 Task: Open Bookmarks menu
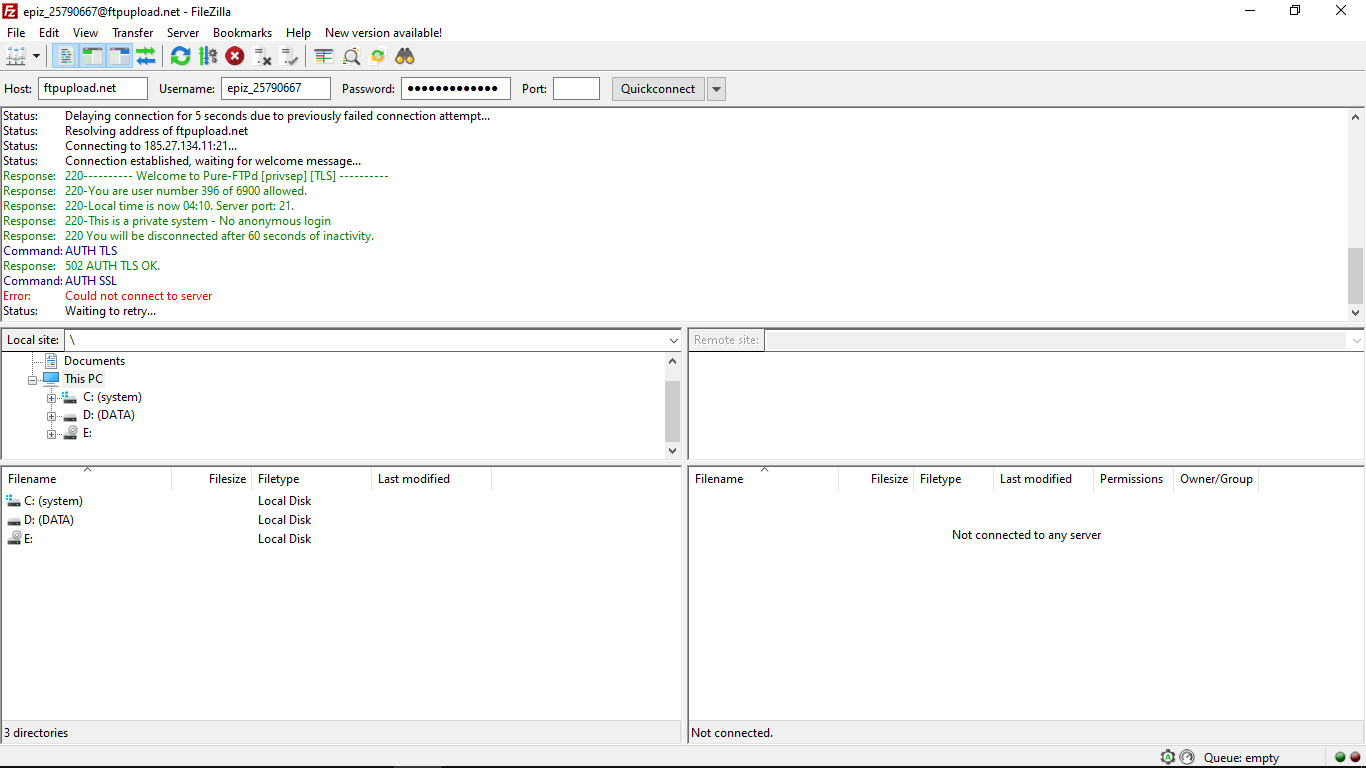243,33
